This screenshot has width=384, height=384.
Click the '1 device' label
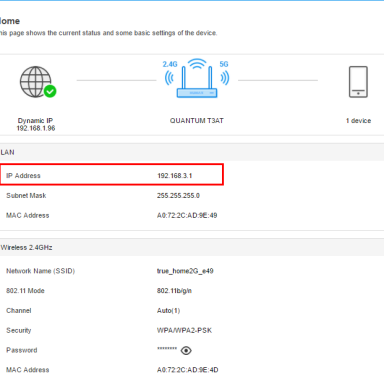pyautogui.click(x=358, y=121)
